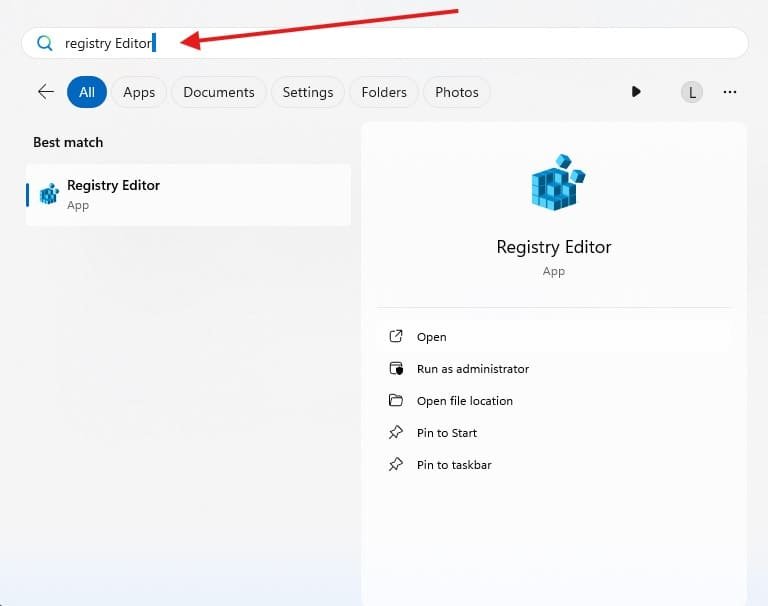768x606 pixels.
Task: Click the App label under the result name
Action: coord(78,205)
